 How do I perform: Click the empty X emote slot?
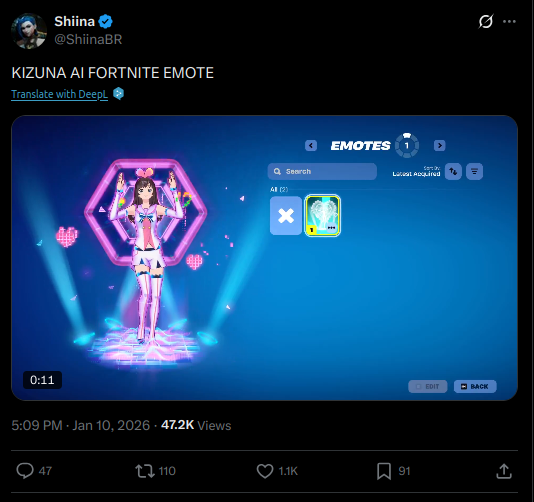[x=286, y=216]
